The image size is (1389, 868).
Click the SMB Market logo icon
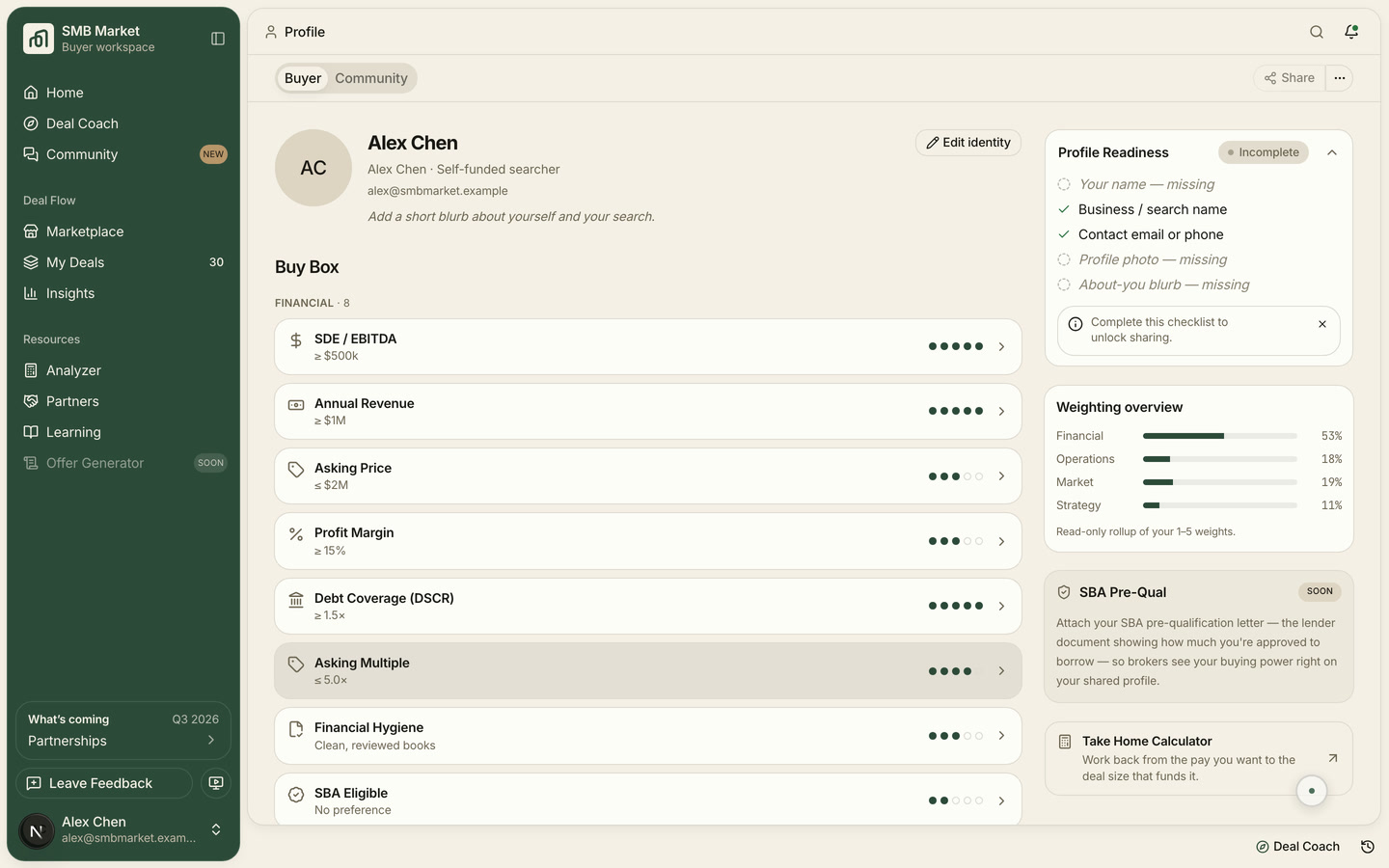coord(39,39)
